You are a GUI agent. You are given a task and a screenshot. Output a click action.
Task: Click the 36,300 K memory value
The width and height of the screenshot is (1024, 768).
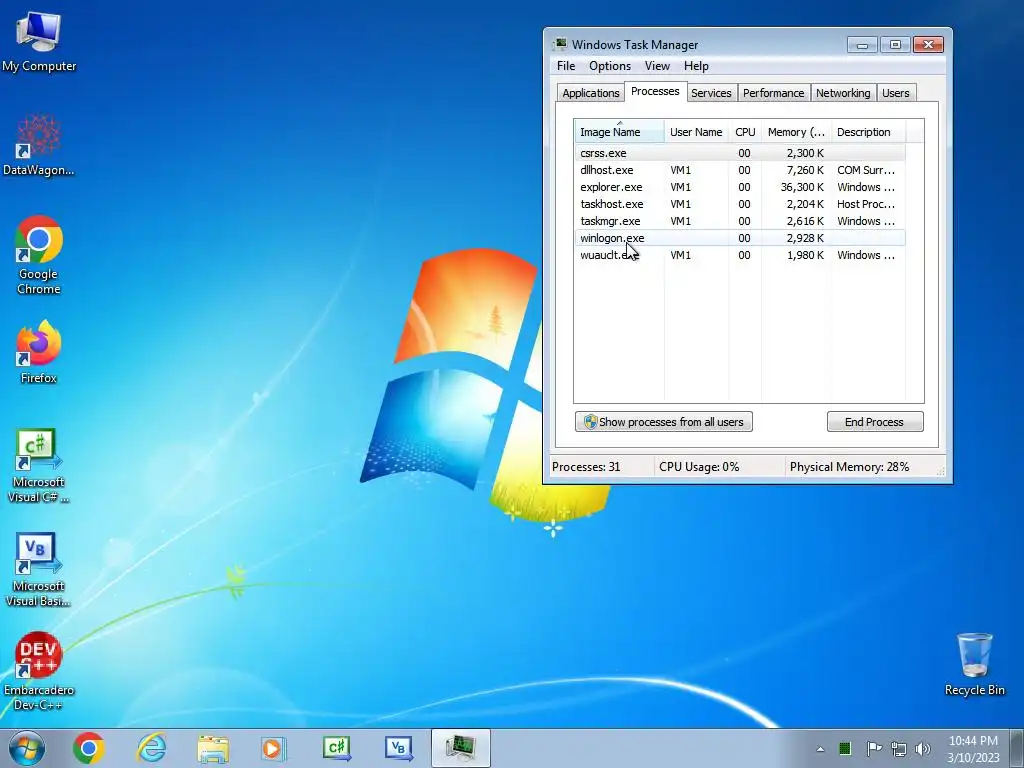click(802, 187)
